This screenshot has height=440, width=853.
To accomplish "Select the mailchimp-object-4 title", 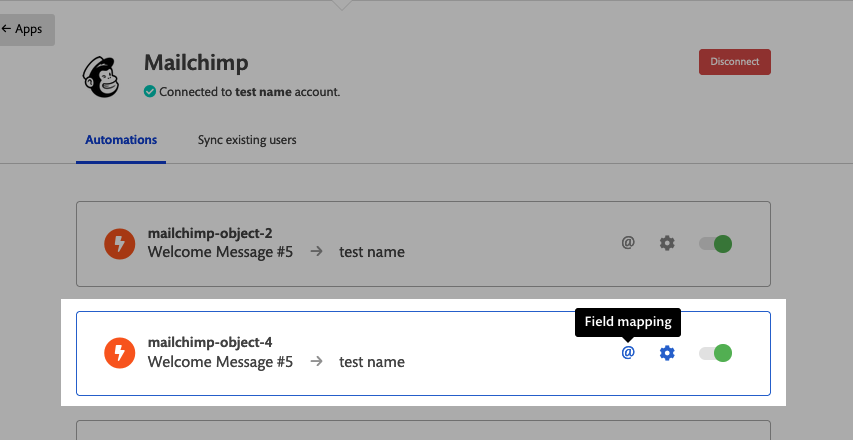I will coord(210,343).
